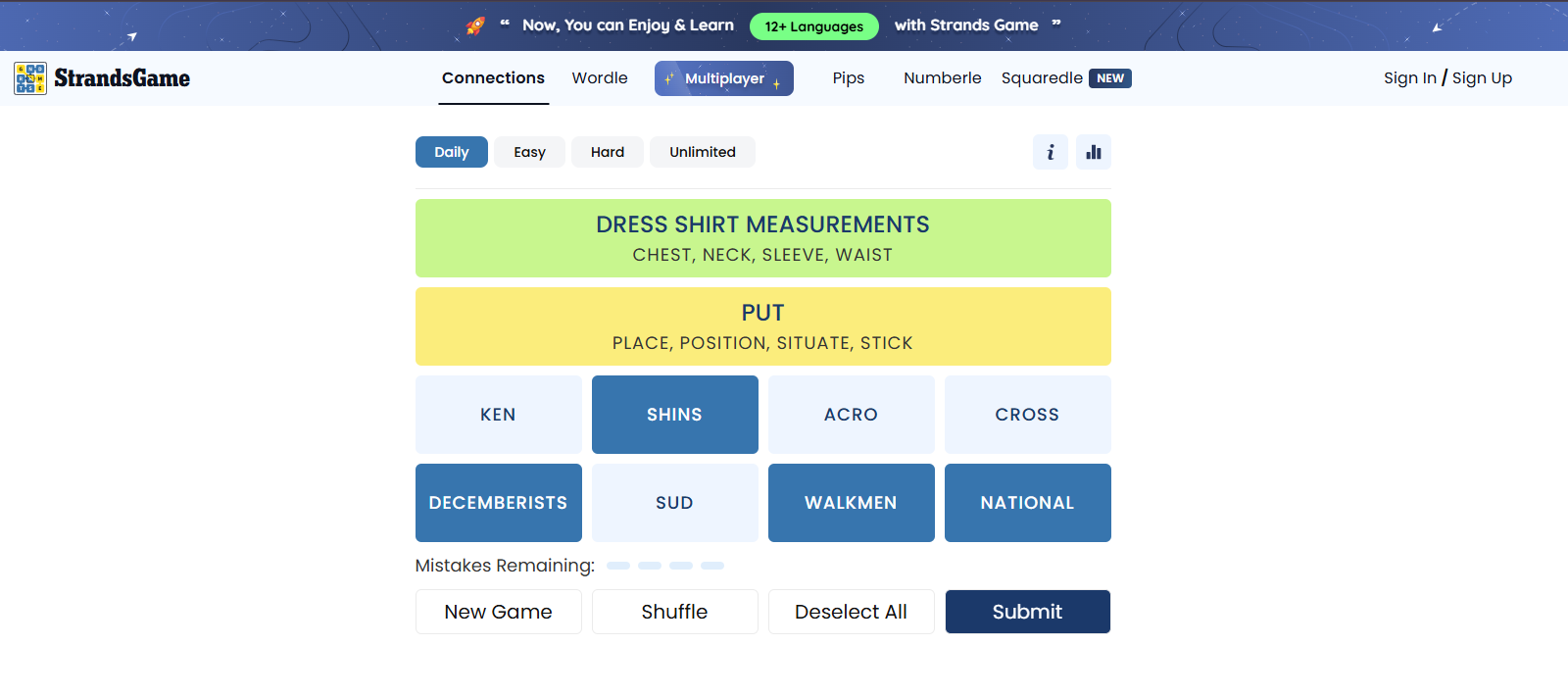Switch to Unlimited mode tab
The height and width of the screenshot is (696, 1568).
point(703,152)
